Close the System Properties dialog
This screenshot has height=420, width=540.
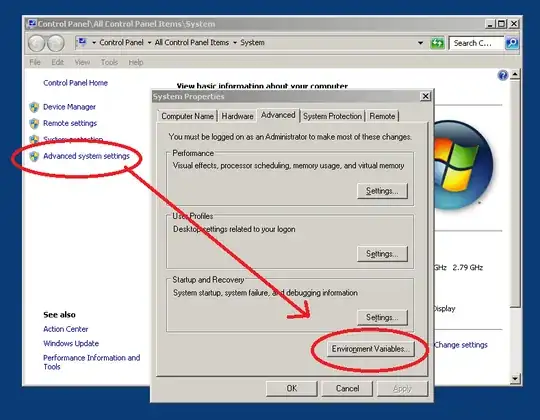coord(426,96)
